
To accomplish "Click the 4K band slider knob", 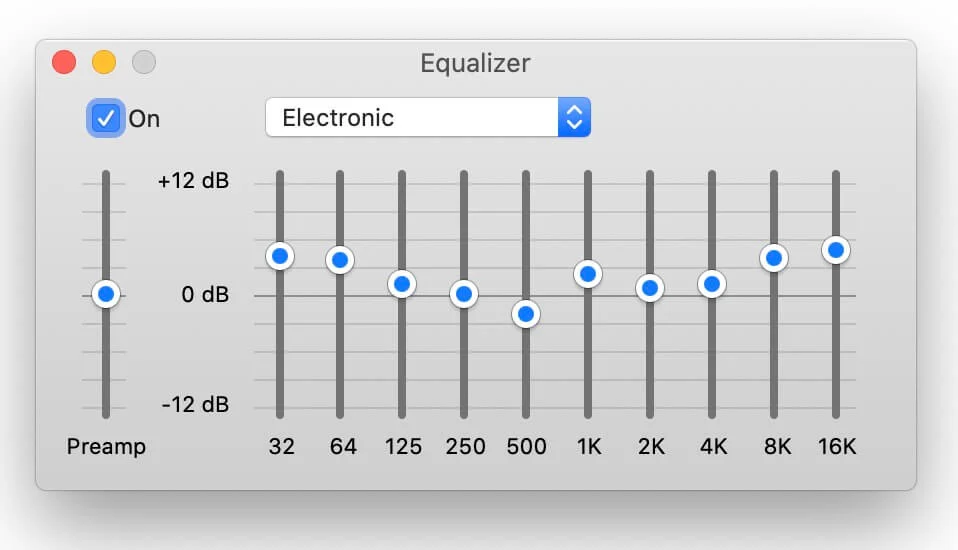I will pyautogui.click(x=712, y=284).
